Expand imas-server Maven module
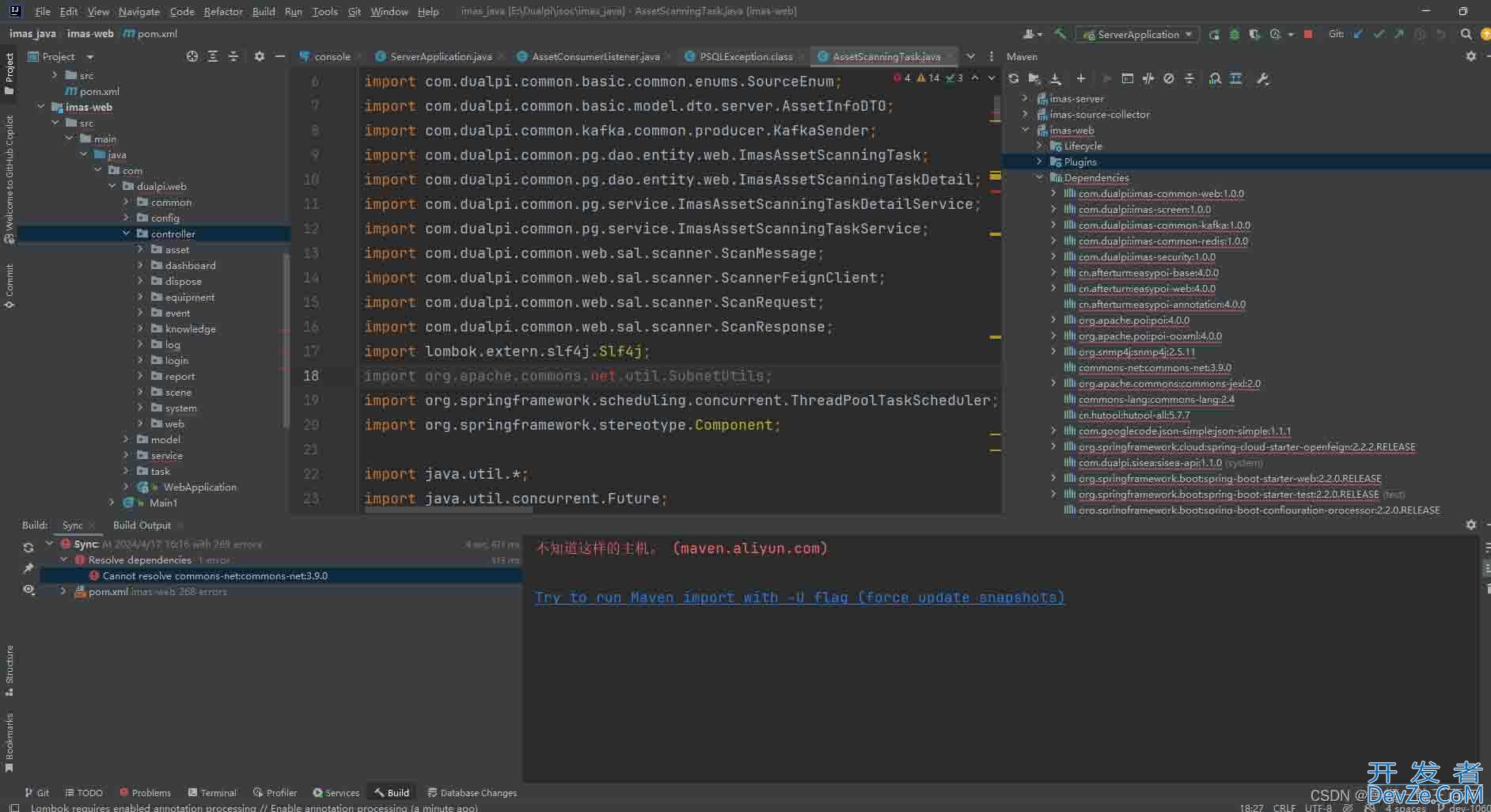This screenshot has width=1491, height=812. coord(1026,98)
